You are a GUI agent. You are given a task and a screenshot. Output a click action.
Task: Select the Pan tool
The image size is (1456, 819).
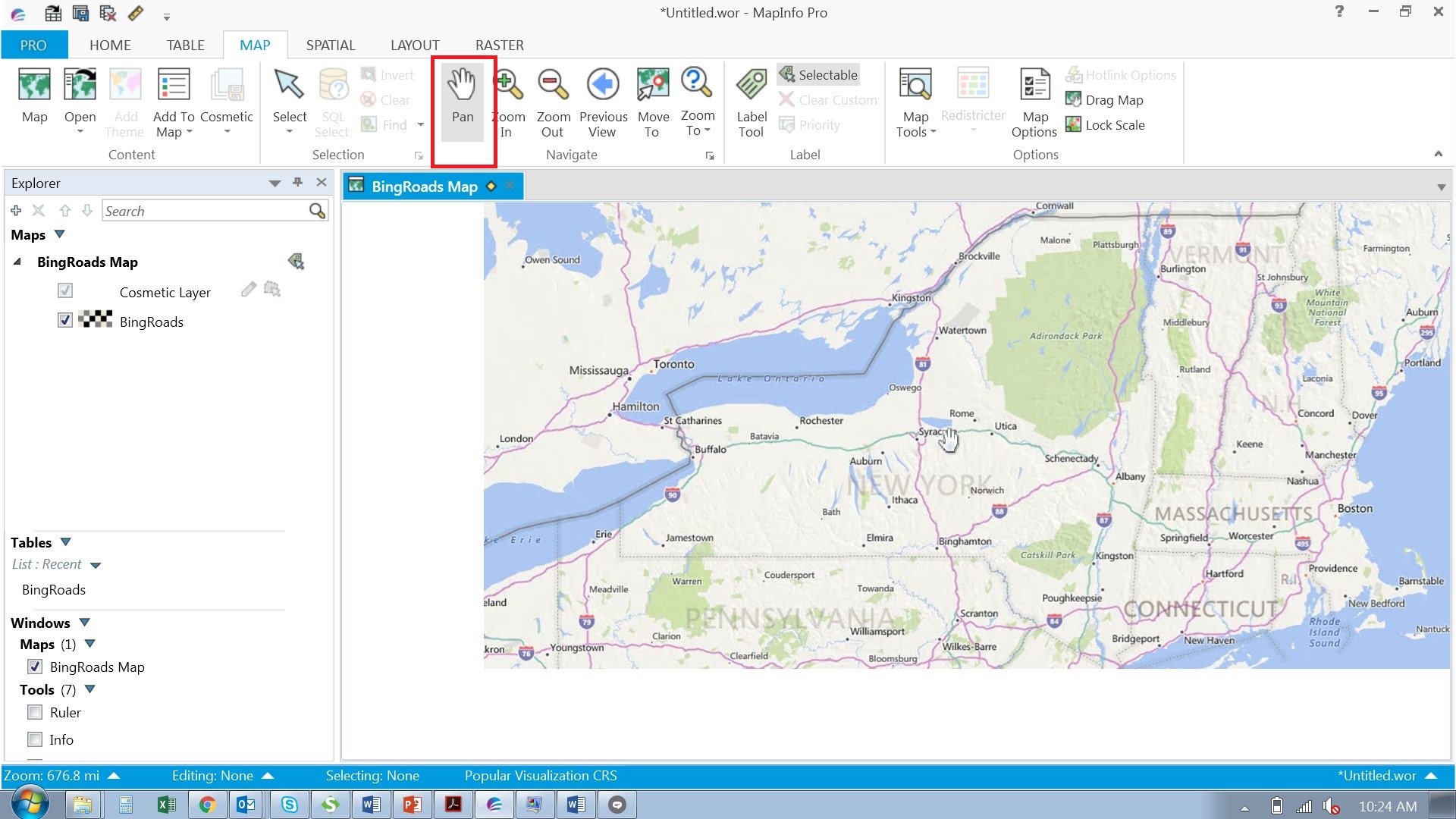pyautogui.click(x=463, y=101)
